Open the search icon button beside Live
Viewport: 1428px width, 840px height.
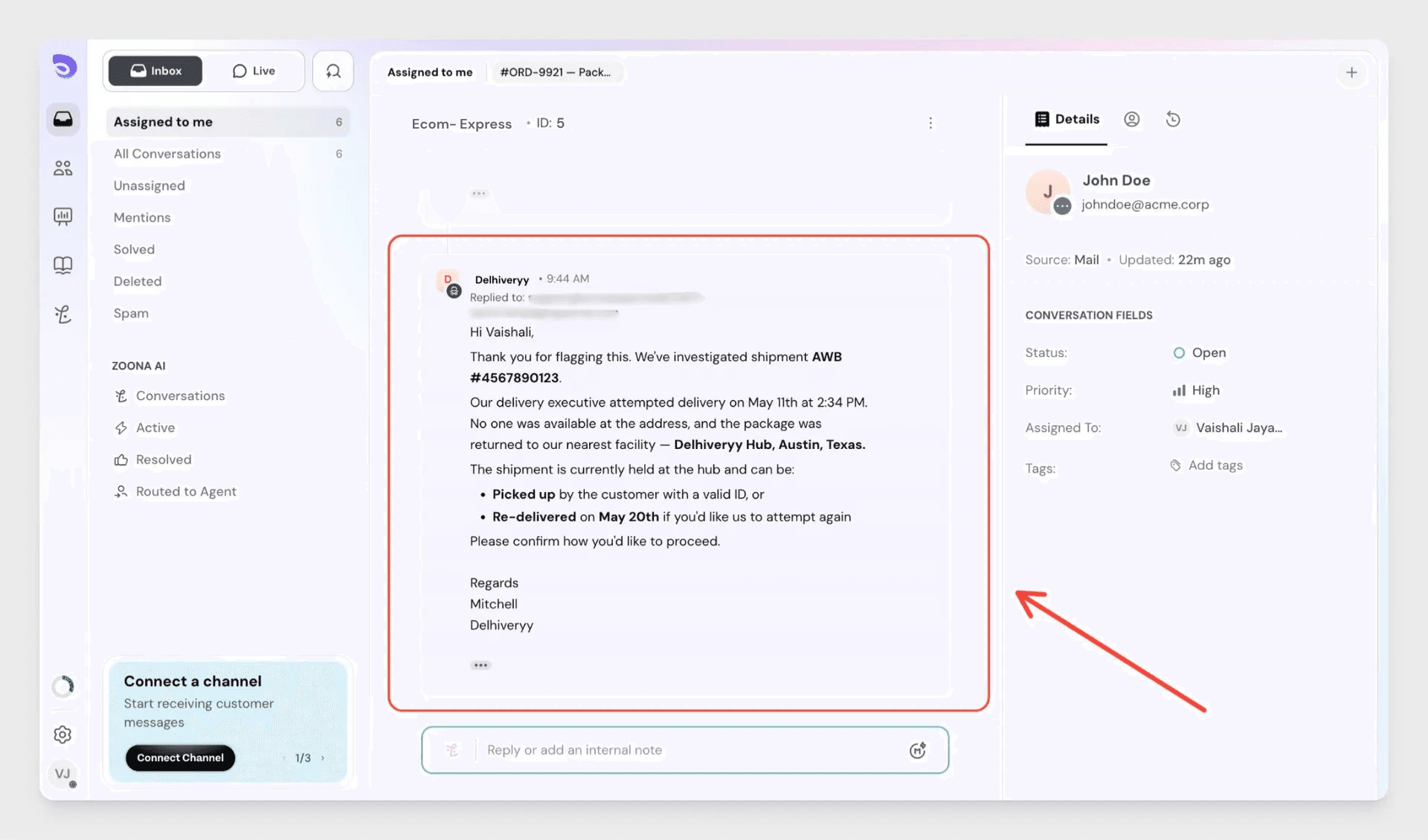[x=333, y=71]
